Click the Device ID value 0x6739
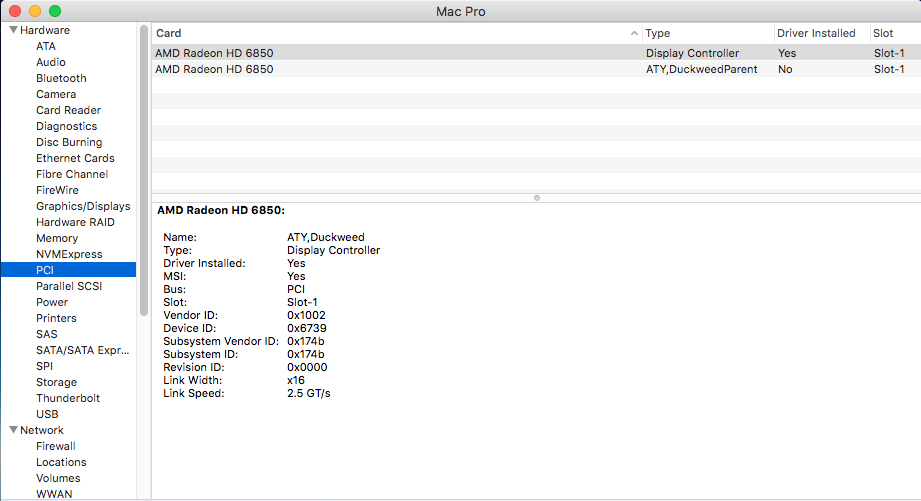 307,328
